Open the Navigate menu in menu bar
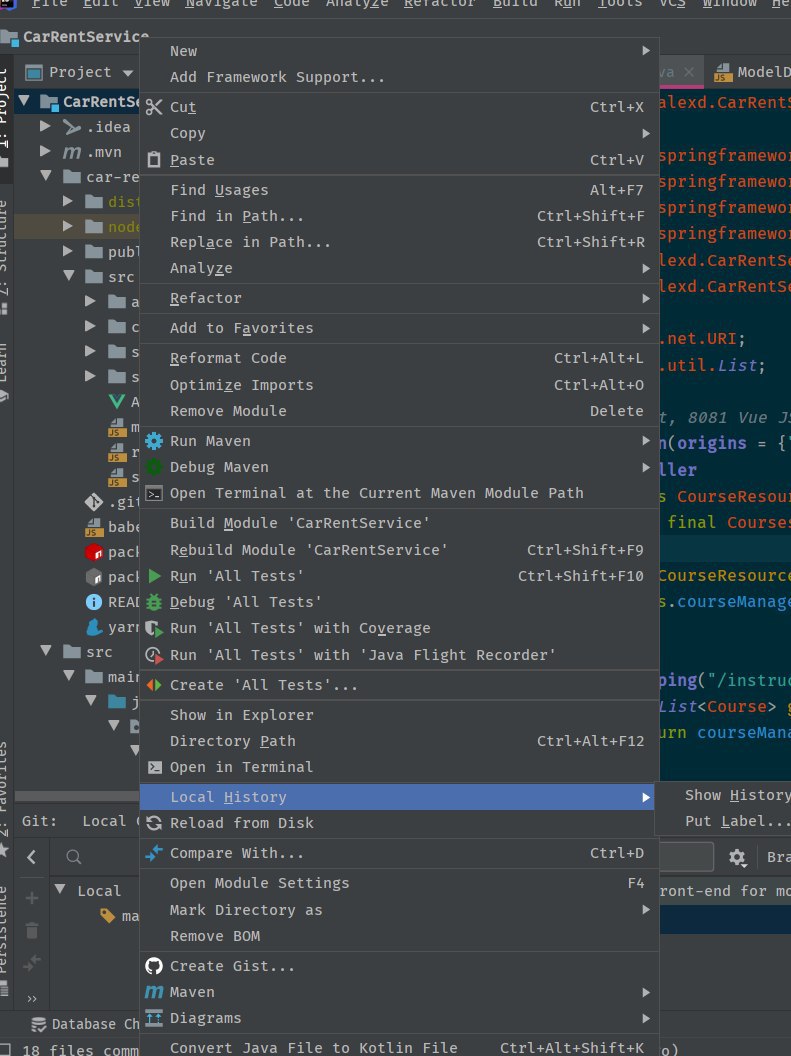The width and height of the screenshot is (791, 1056). pos(221,4)
